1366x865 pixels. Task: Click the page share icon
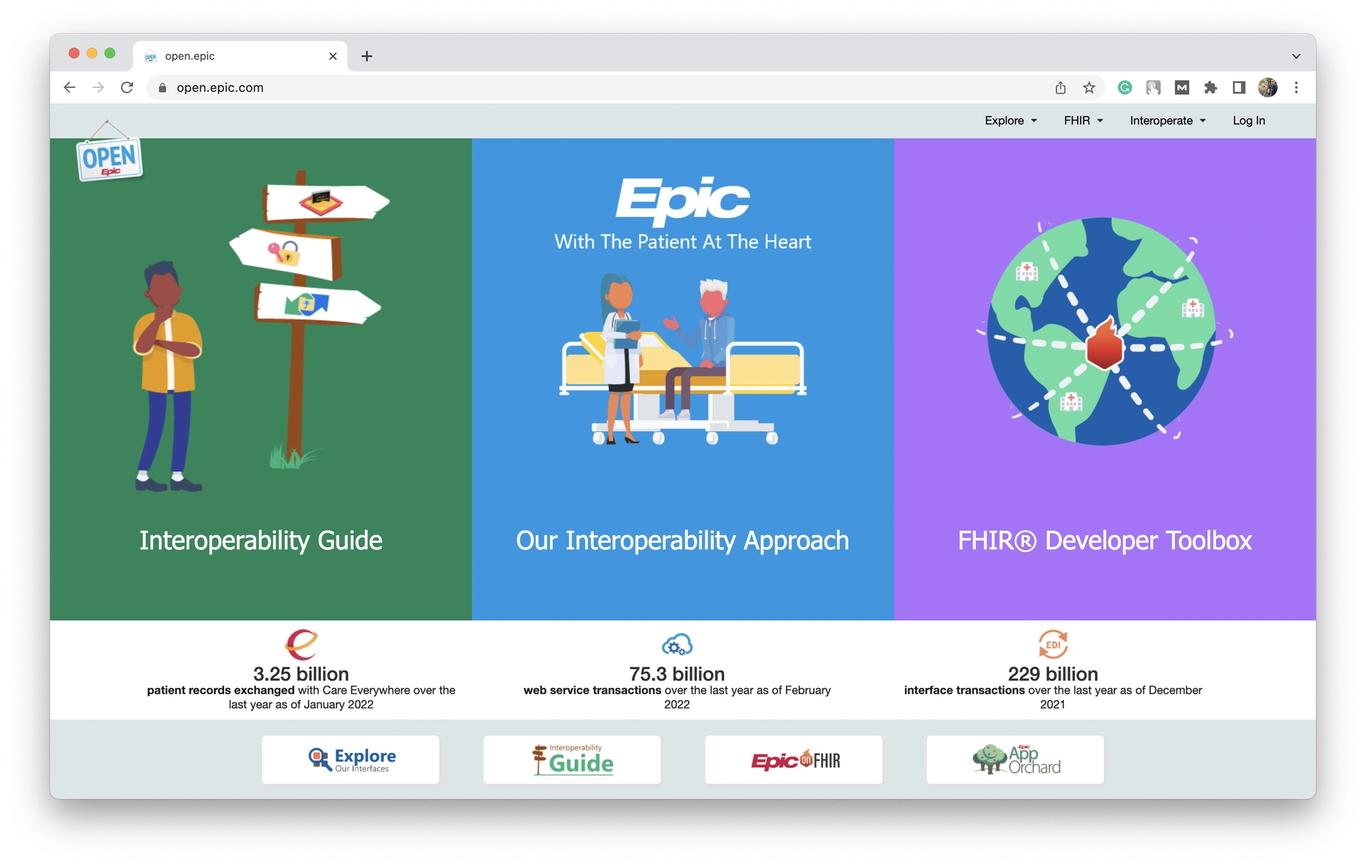pos(1060,87)
